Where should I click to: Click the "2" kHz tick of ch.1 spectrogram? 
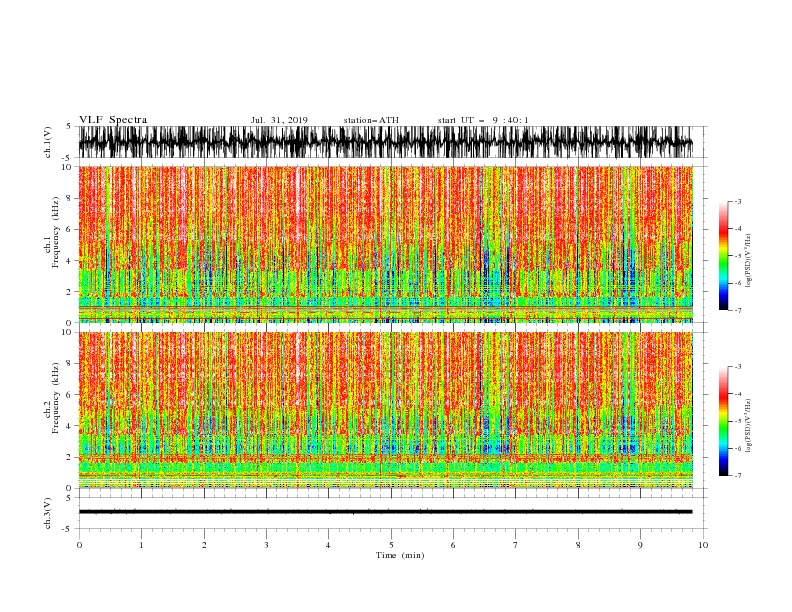click(70, 291)
